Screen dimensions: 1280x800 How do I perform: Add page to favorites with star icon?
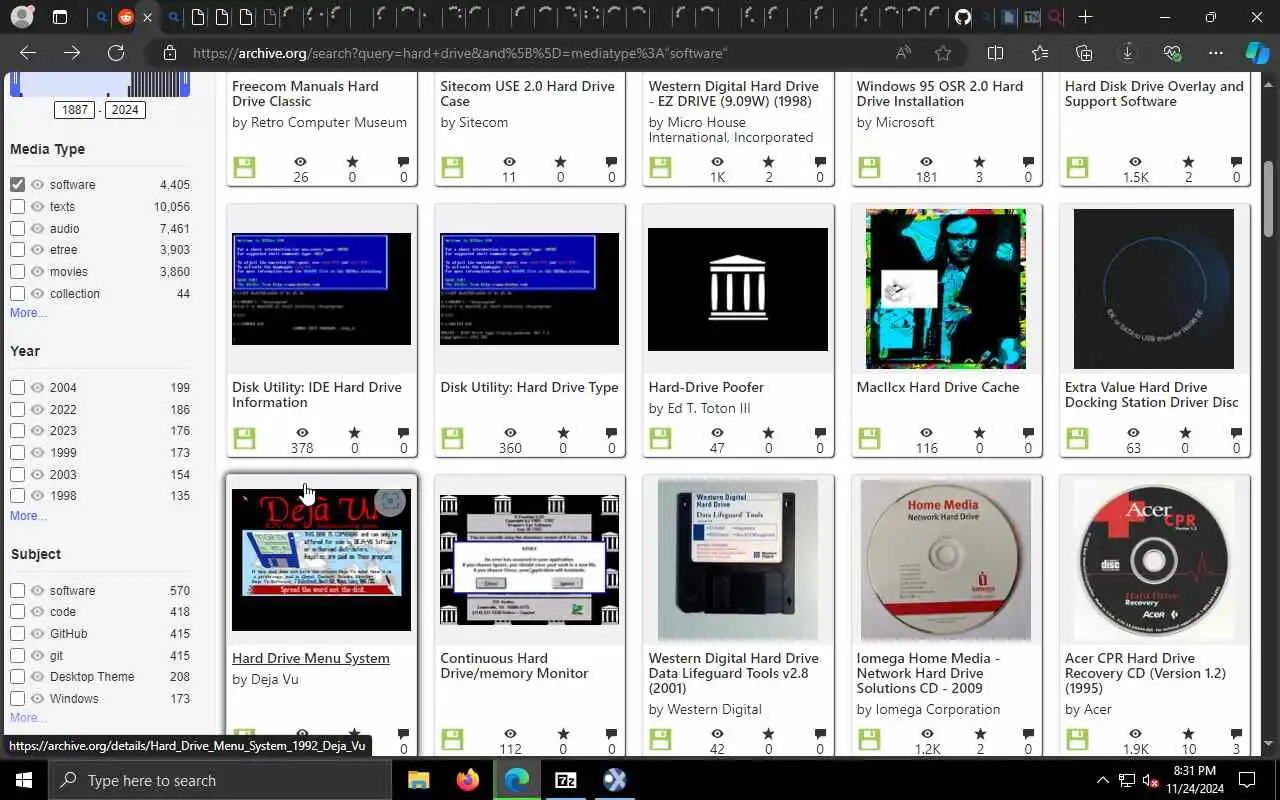point(943,53)
